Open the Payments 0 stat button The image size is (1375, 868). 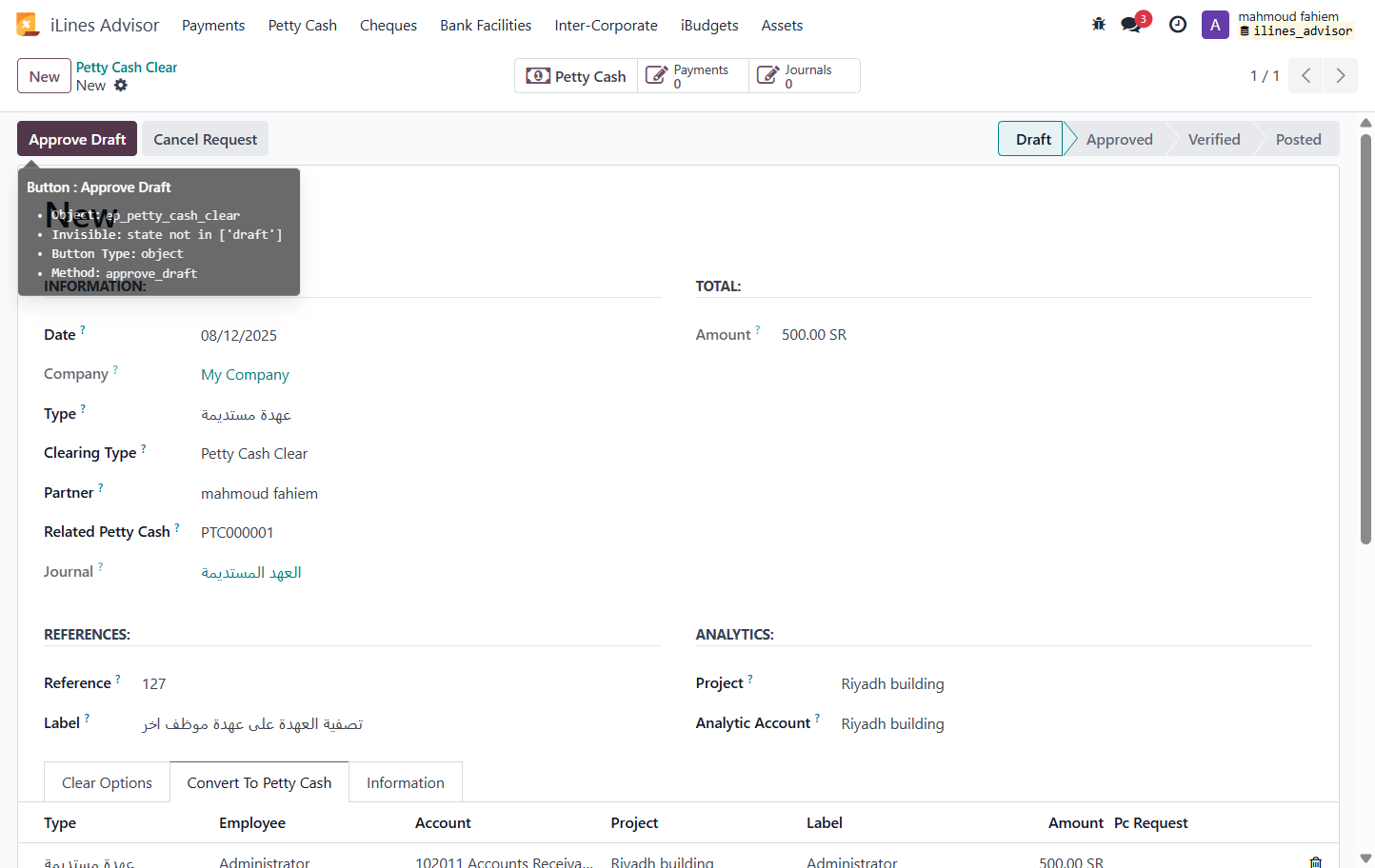click(x=693, y=76)
